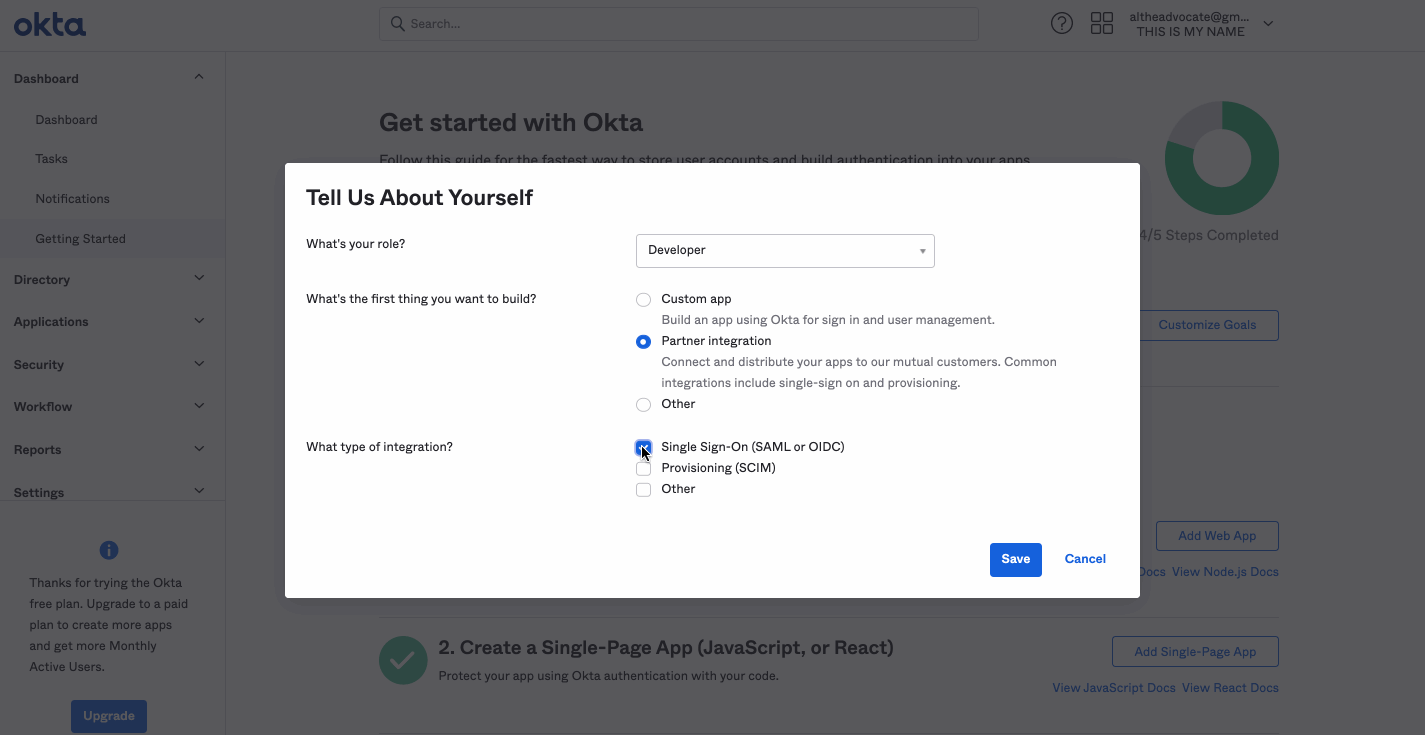
Task: Click the steps completed donut chart
Action: coord(1221,158)
